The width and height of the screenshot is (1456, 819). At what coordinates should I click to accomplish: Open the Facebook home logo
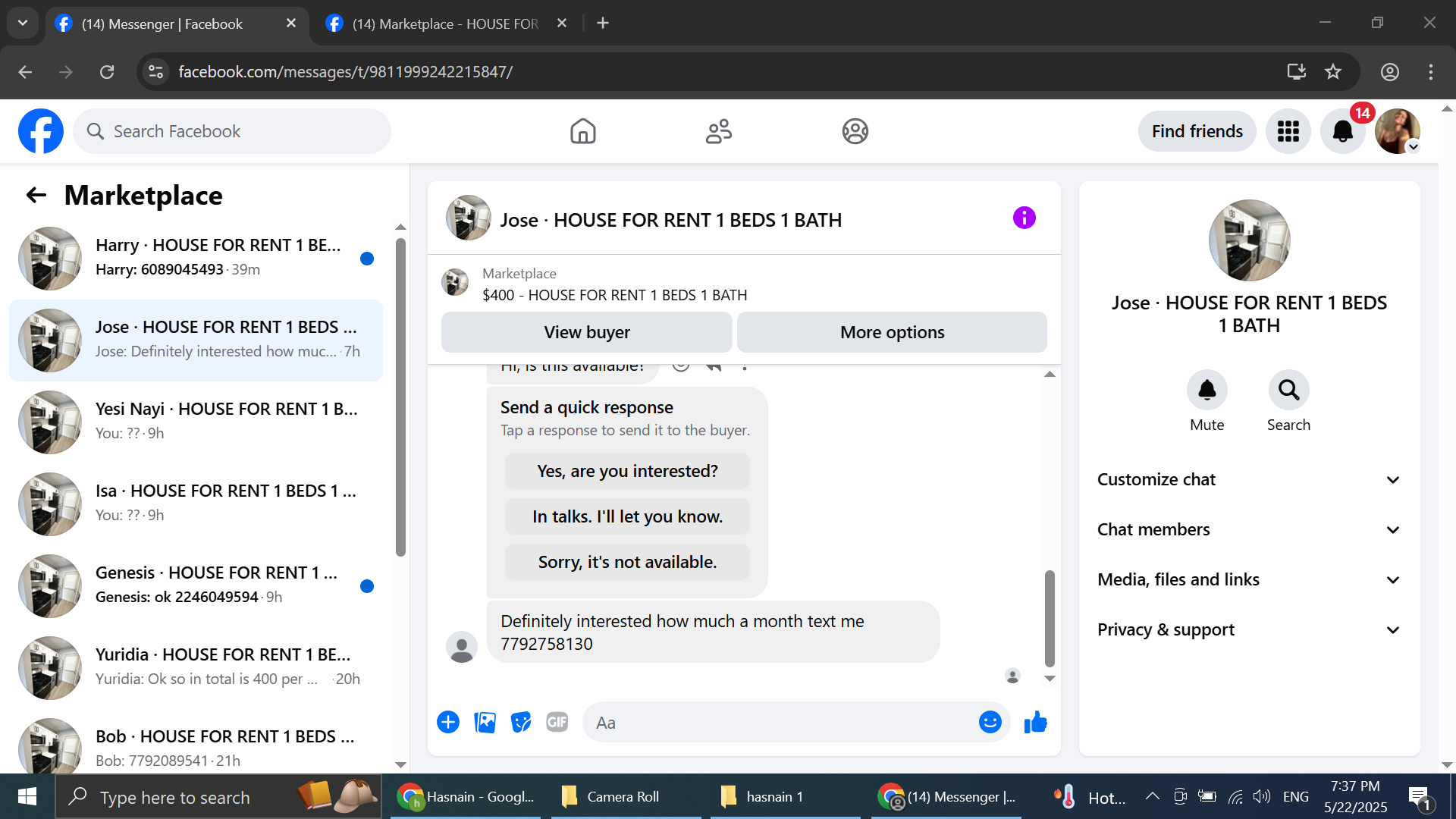click(41, 131)
